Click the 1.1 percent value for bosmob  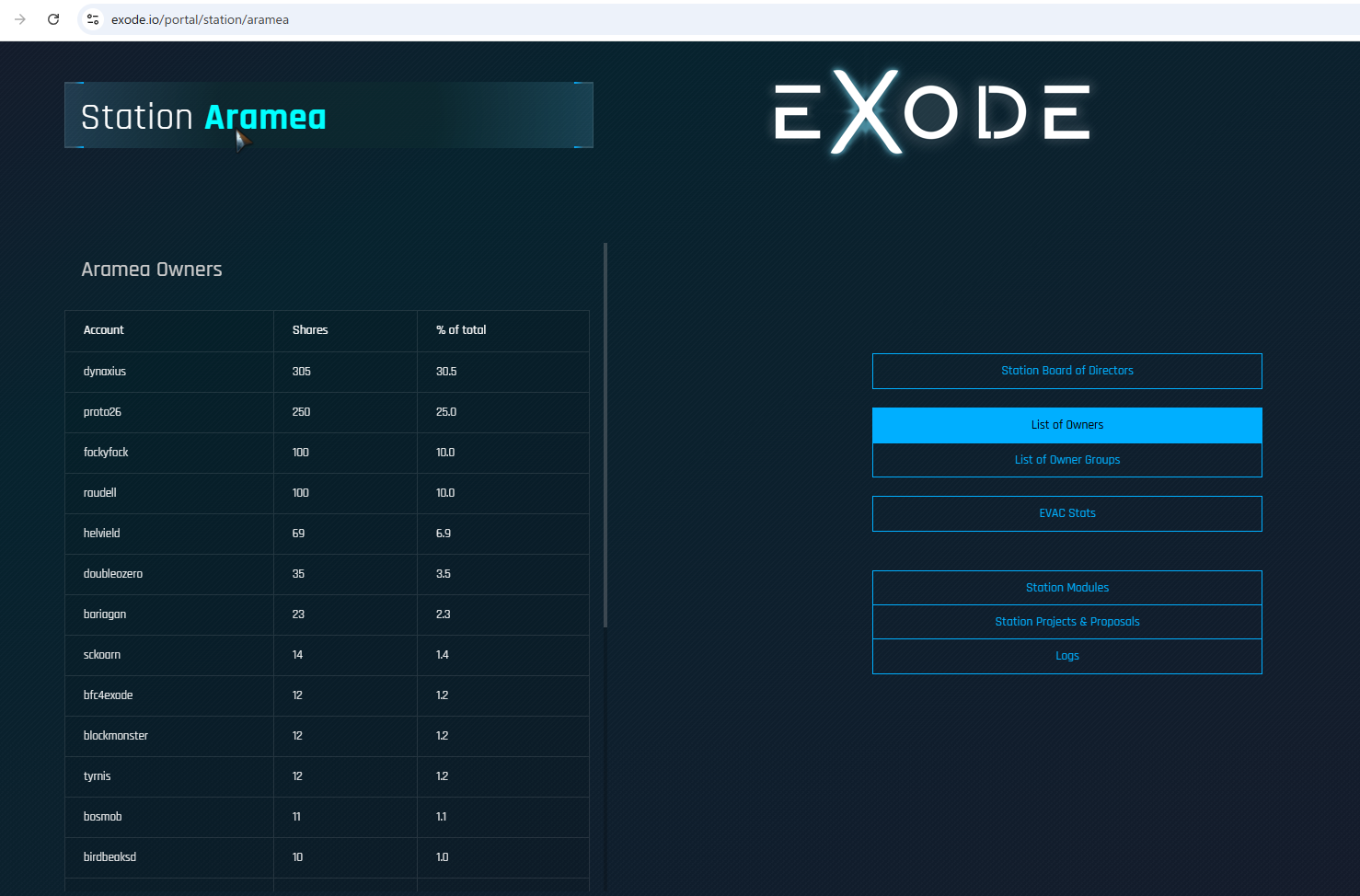coord(442,817)
